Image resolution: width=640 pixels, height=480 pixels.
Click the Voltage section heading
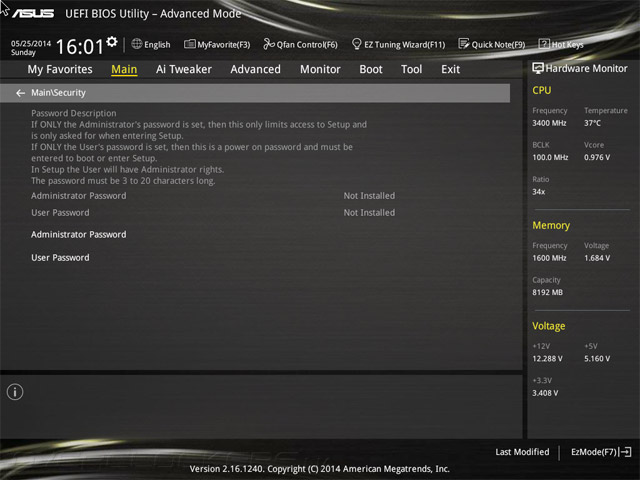(x=549, y=326)
